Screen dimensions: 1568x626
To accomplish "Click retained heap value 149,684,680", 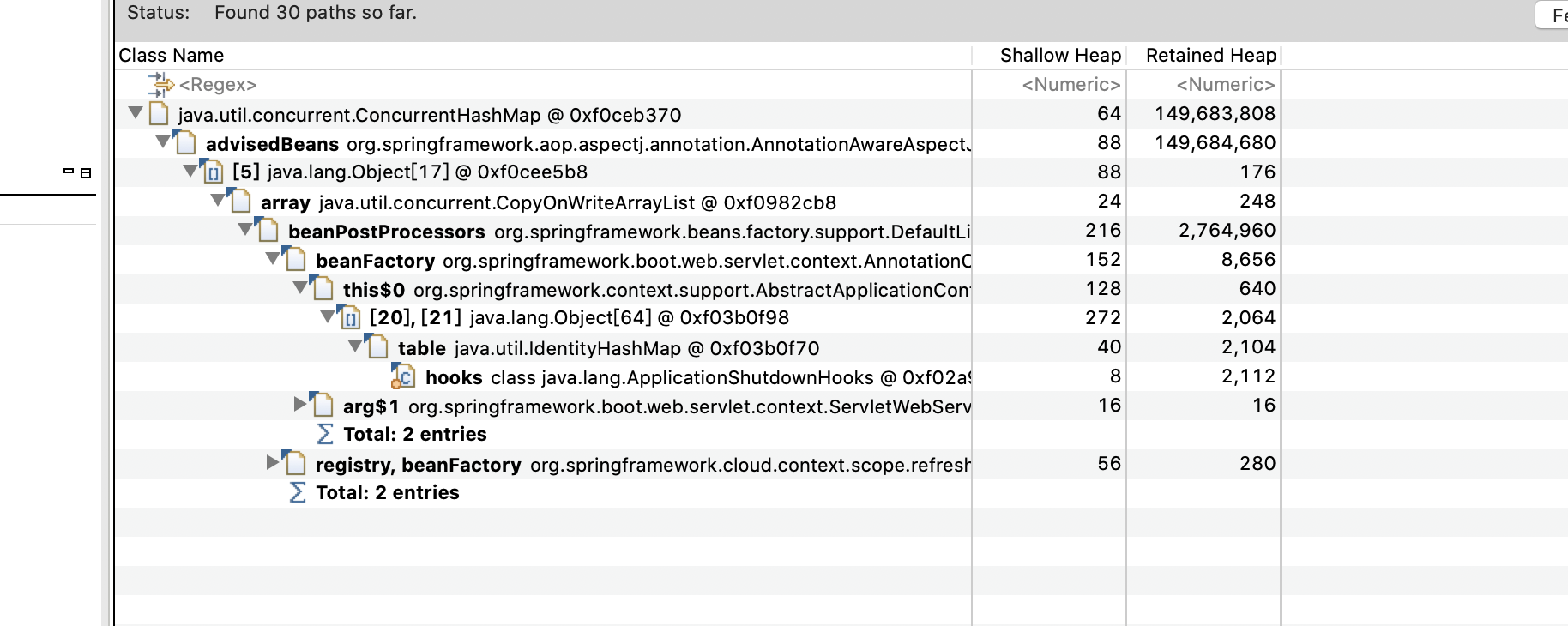I will coord(1215,142).
